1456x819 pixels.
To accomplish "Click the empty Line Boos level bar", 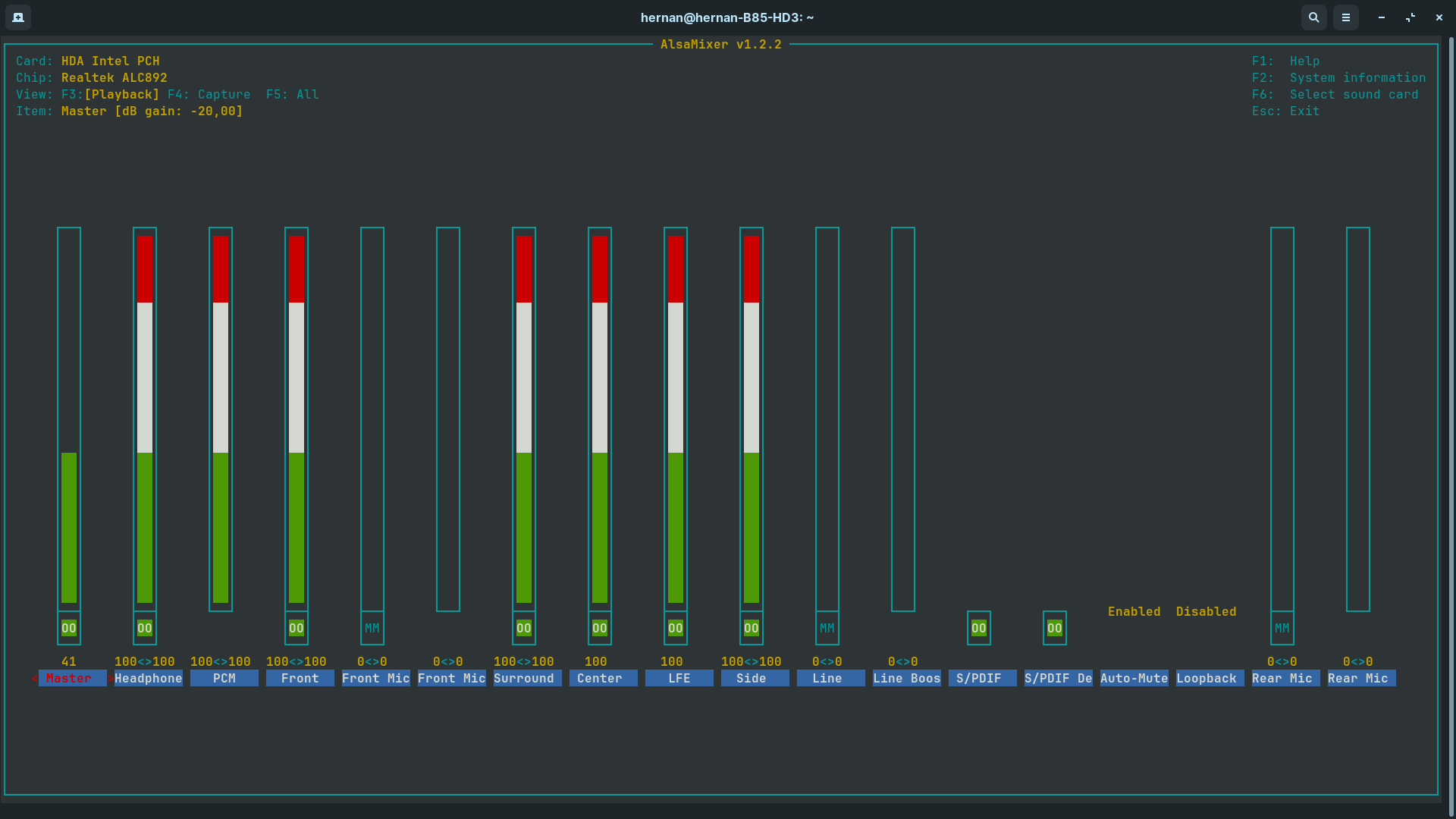I will pos(903,419).
